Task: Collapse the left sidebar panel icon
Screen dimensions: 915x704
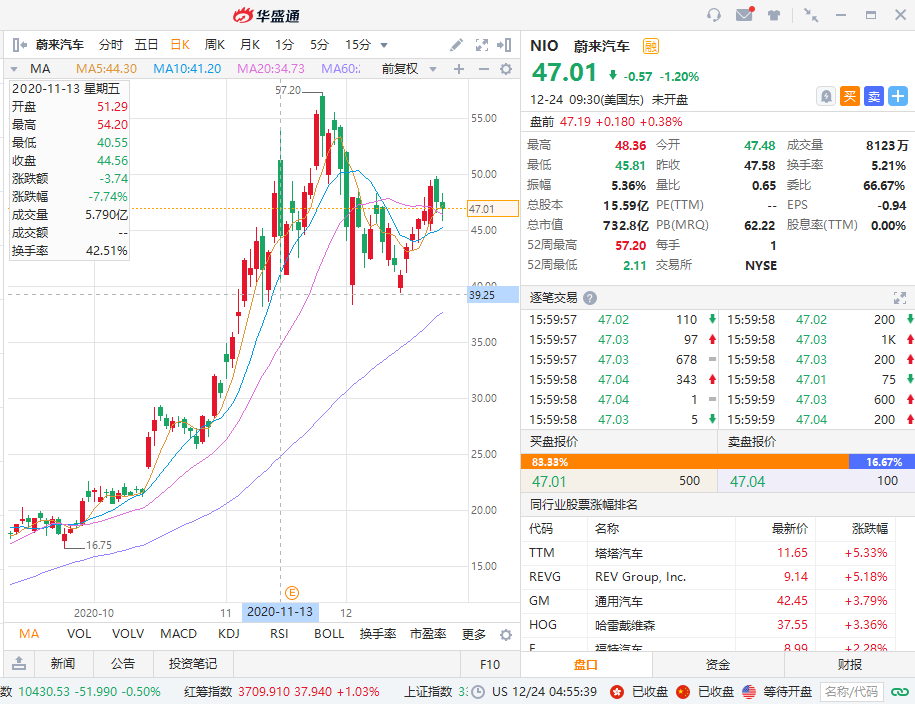Action: (19, 45)
